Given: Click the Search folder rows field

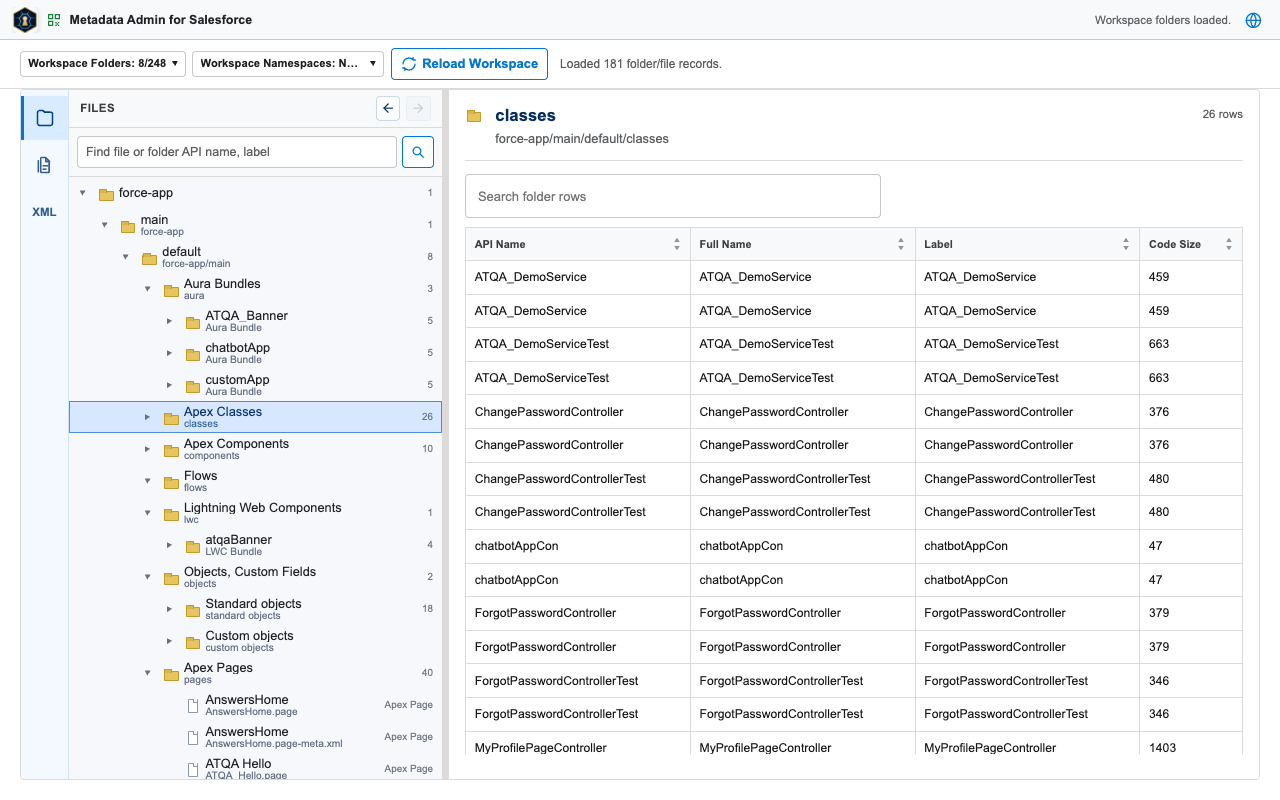Looking at the screenshot, I should [x=673, y=196].
